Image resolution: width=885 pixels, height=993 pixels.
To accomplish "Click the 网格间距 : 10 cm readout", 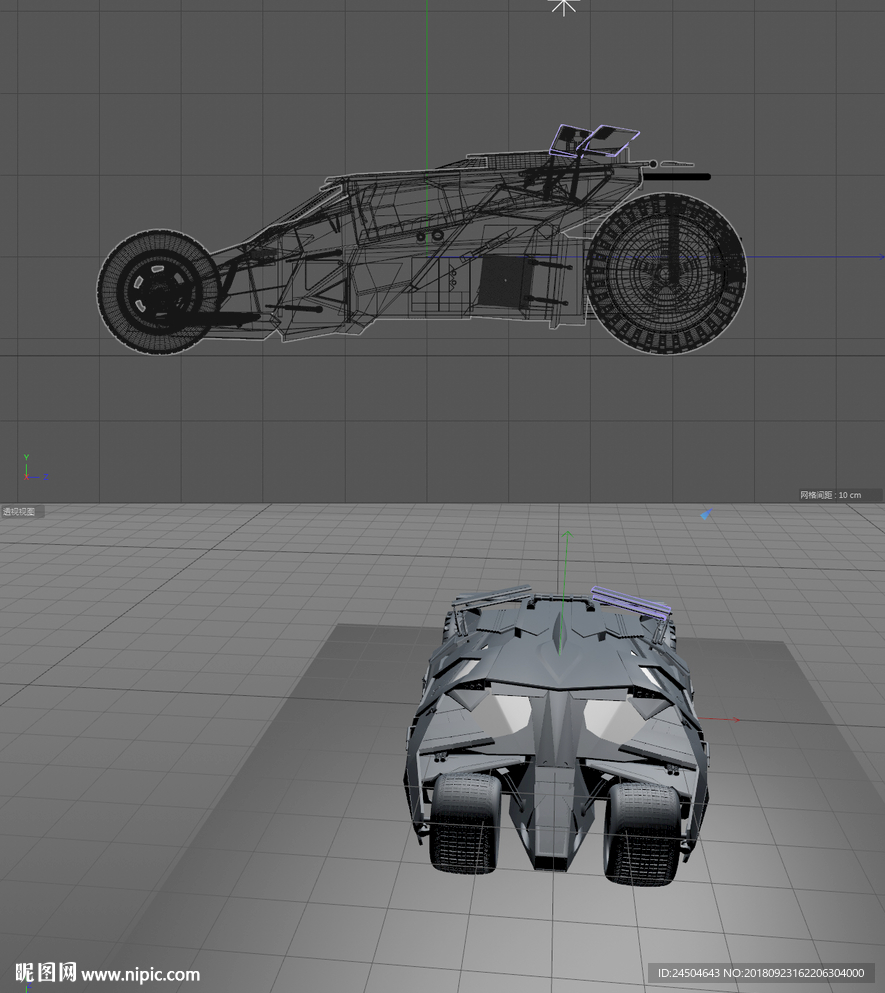I will [831, 495].
